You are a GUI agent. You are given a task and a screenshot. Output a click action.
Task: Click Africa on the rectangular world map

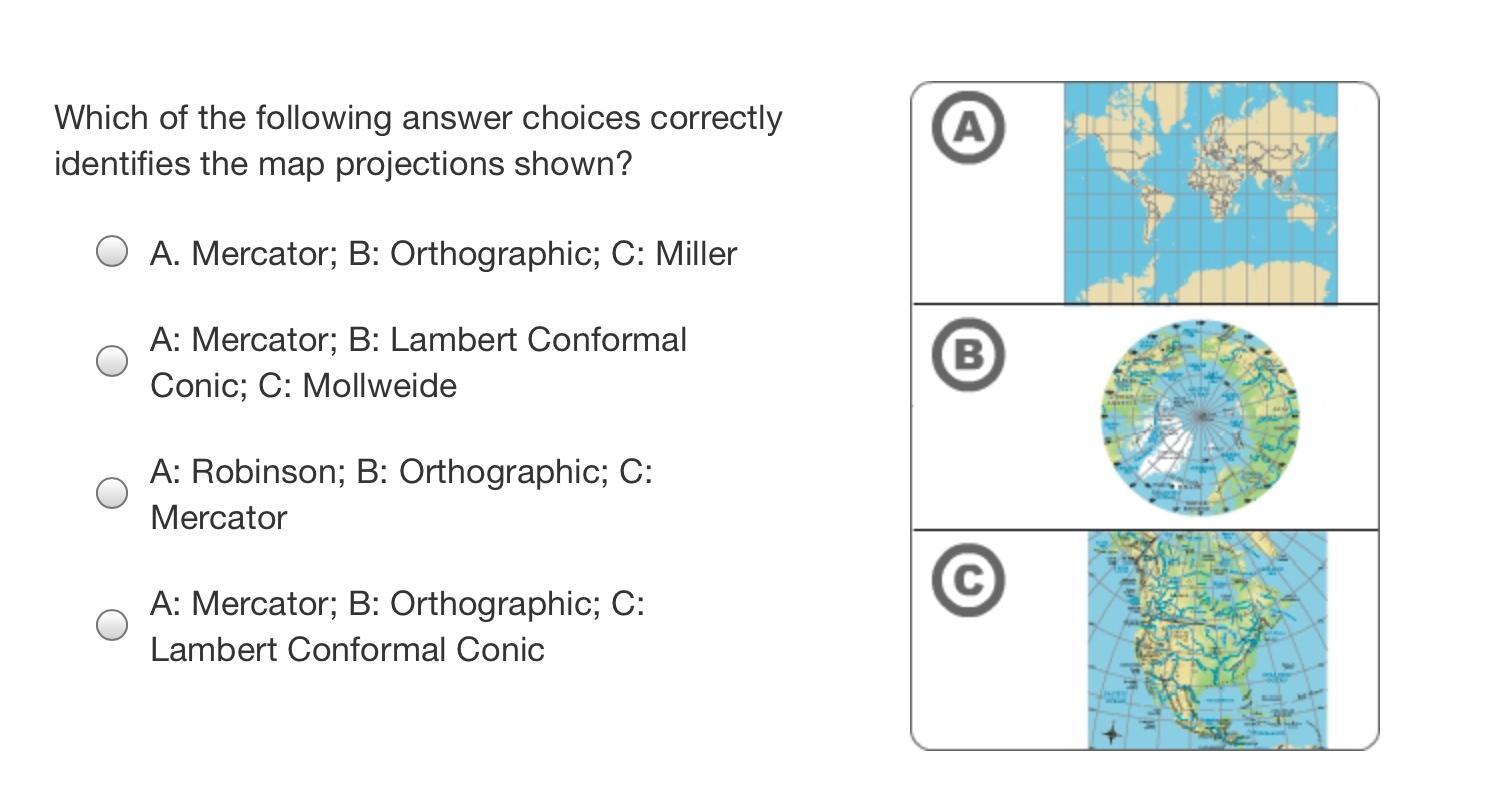tap(1213, 190)
